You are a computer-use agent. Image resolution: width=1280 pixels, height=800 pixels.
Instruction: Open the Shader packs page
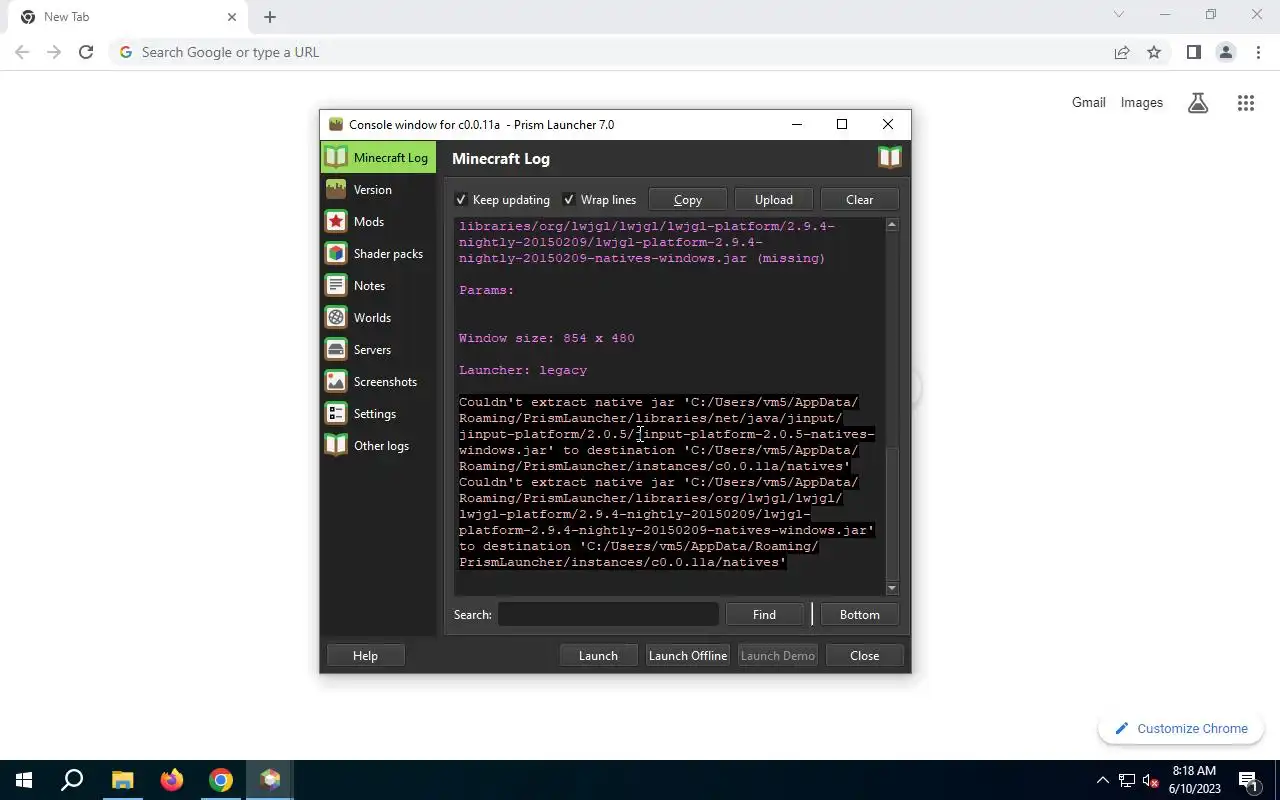coord(378,253)
